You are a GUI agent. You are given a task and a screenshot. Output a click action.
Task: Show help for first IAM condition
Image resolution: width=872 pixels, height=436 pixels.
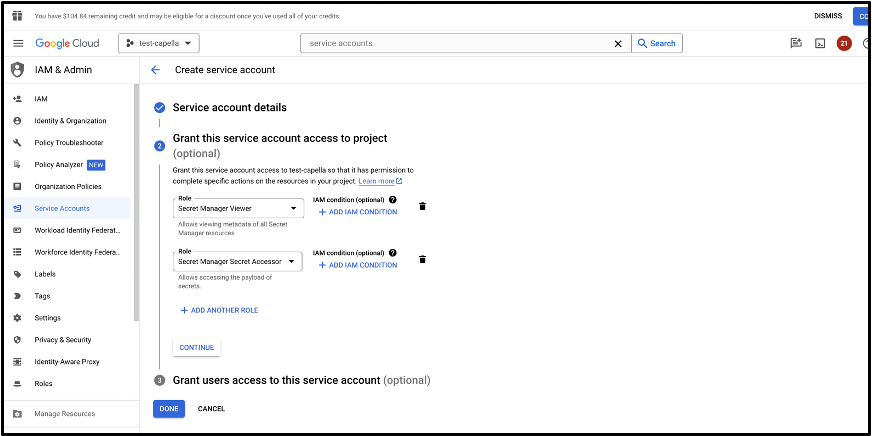(393, 200)
